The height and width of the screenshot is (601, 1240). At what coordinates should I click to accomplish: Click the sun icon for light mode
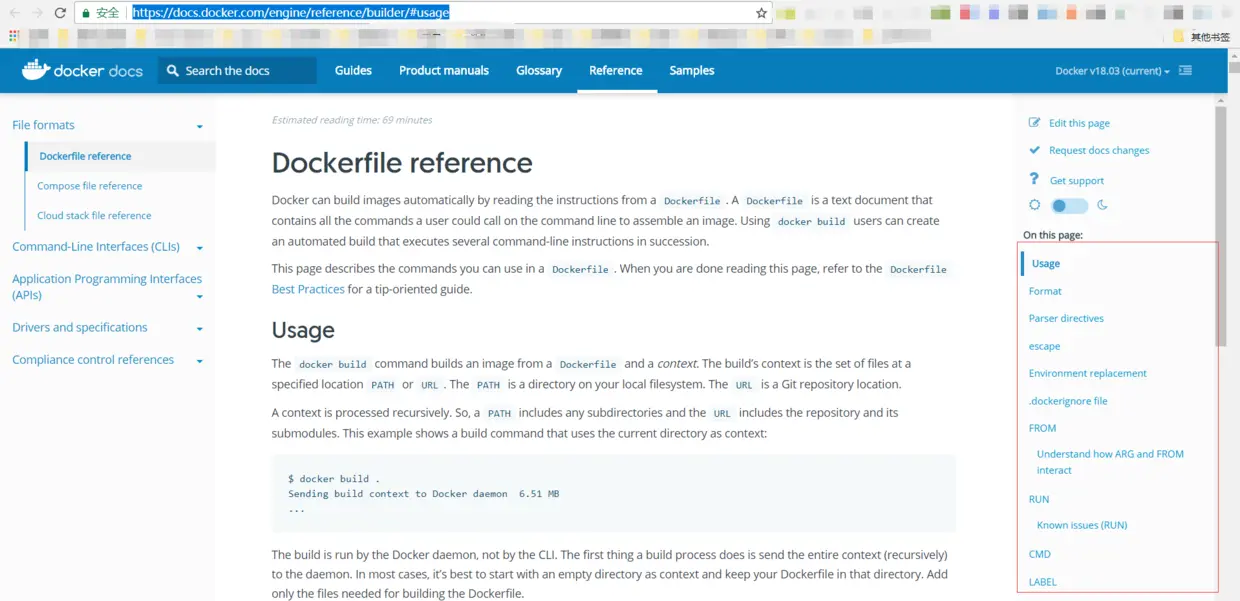pyautogui.click(x=1035, y=205)
